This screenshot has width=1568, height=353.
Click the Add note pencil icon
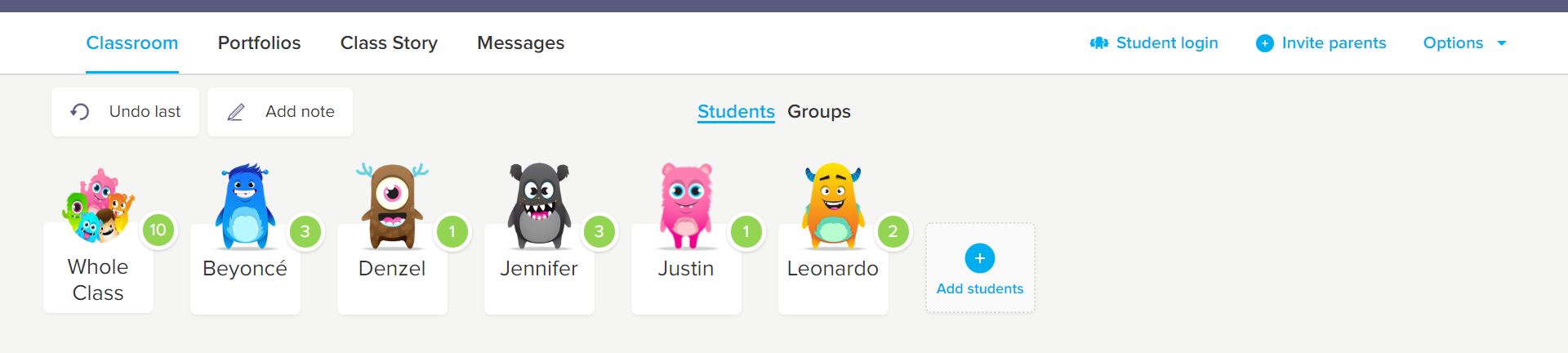point(235,112)
